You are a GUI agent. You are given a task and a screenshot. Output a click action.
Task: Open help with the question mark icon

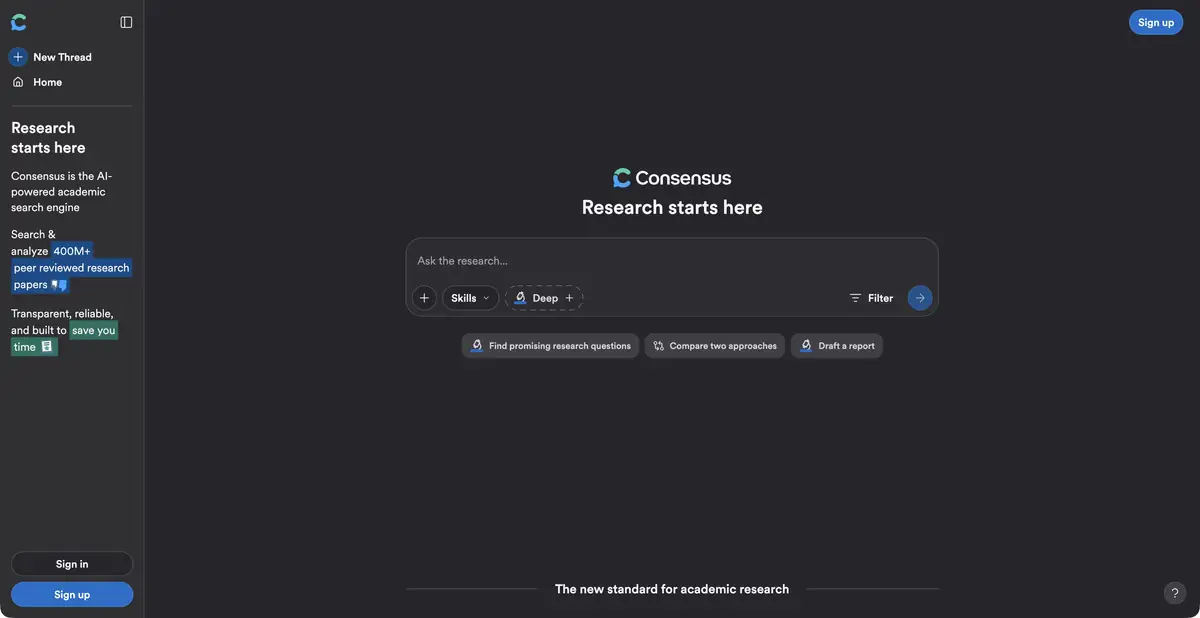pyautogui.click(x=1175, y=593)
